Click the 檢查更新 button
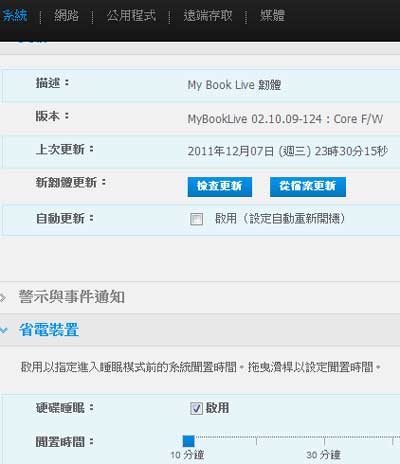 [220, 187]
